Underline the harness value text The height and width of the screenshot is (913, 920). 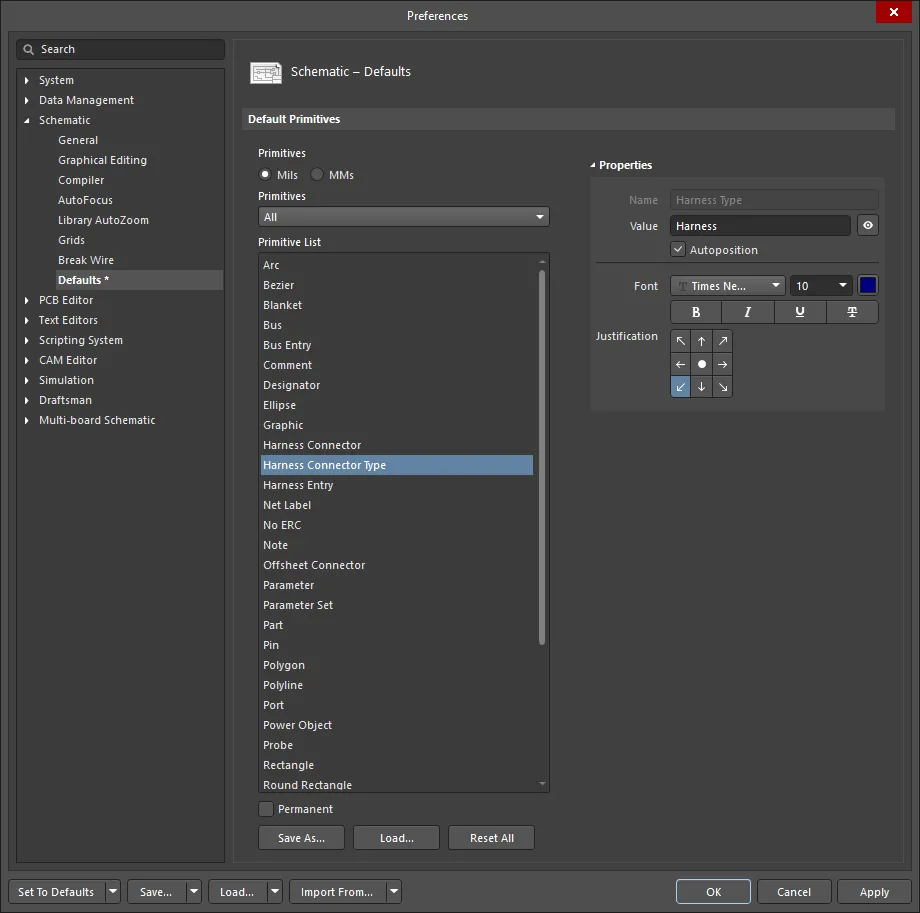point(800,312)
